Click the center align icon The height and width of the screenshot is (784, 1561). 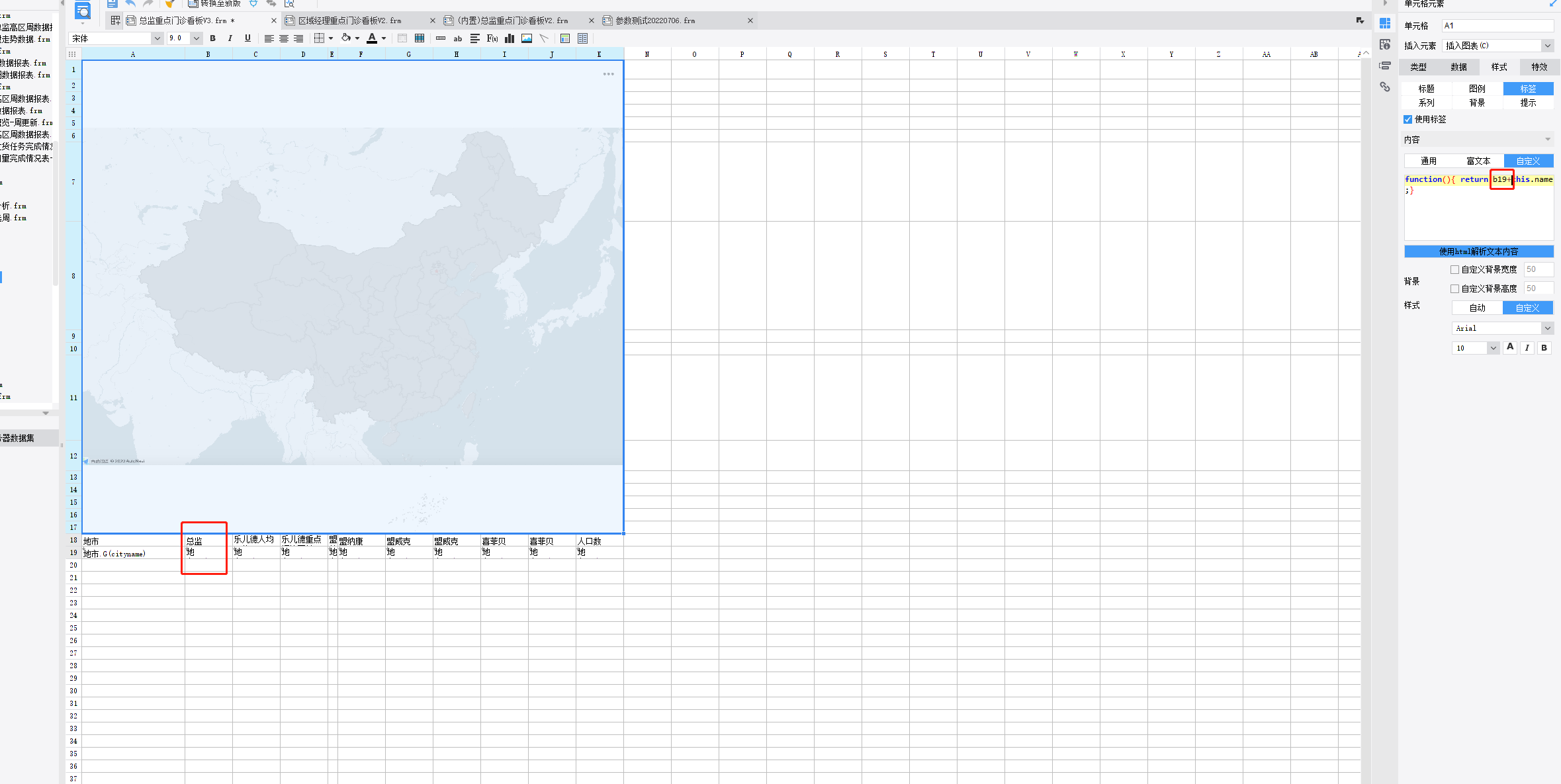tap(284, 38)
